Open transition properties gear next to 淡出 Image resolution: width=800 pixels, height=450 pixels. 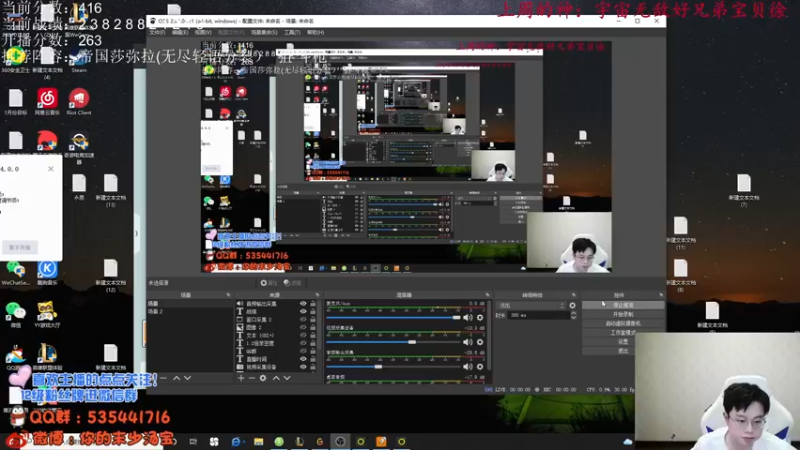[572, 306]
